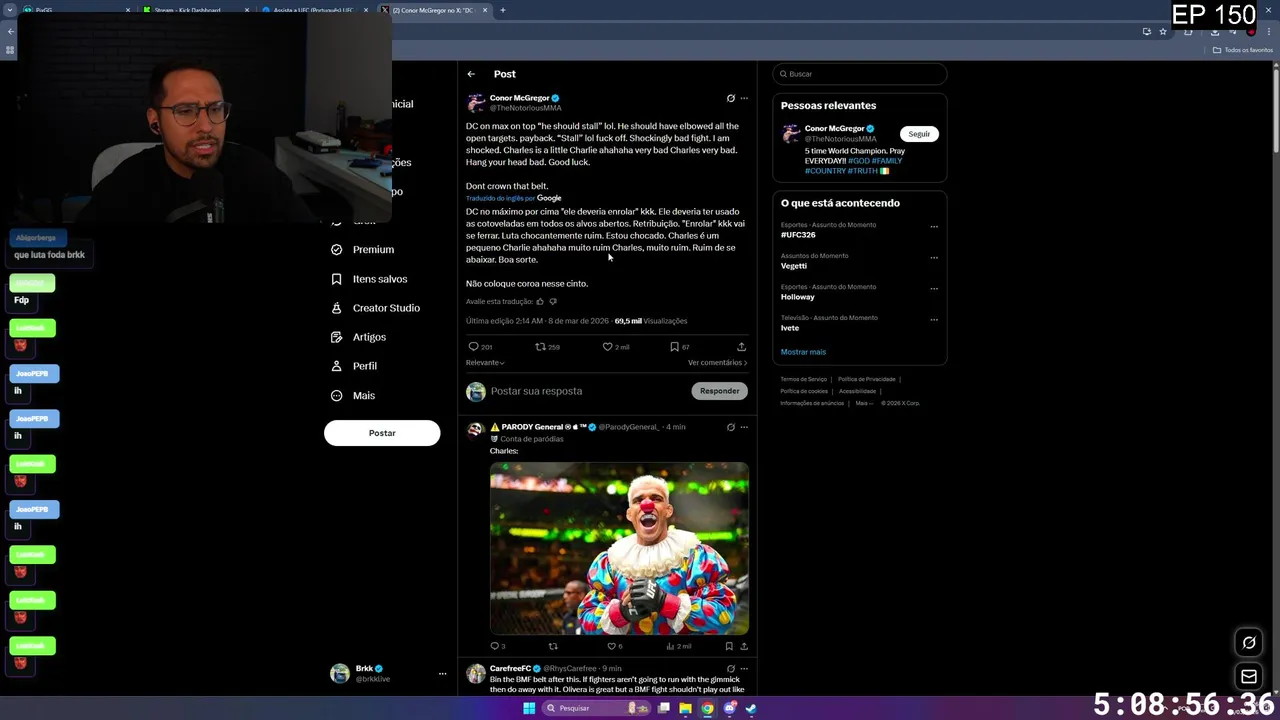Open the #UFC326 trending topic

click(x=798, y=235)
